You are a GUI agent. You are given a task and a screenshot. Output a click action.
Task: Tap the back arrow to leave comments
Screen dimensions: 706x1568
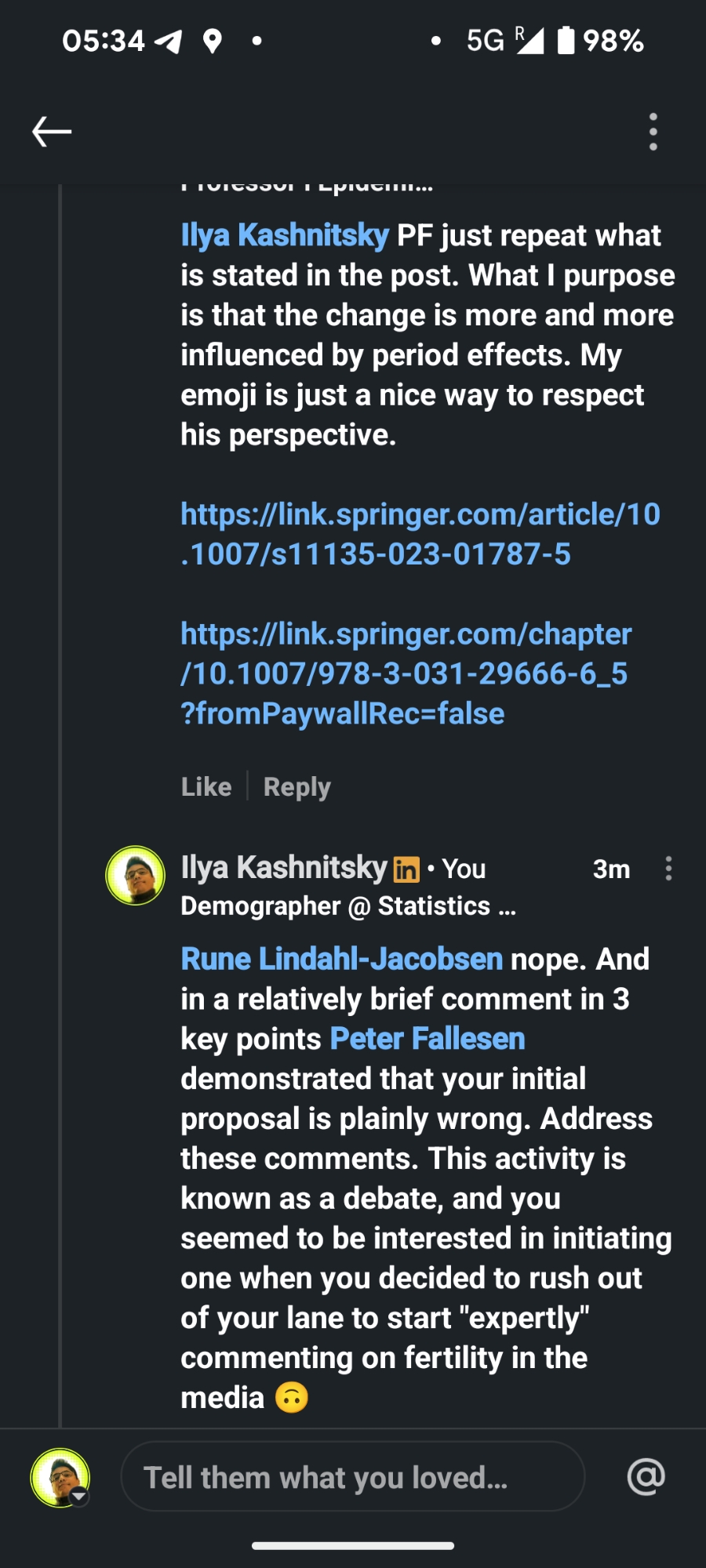52,132
